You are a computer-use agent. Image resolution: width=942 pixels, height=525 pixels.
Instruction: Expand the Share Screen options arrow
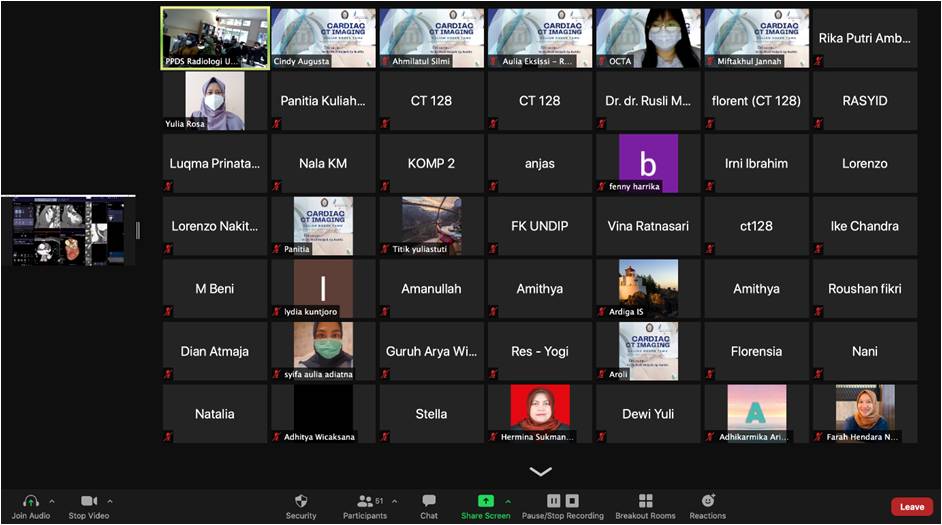(x=508, y=501)
